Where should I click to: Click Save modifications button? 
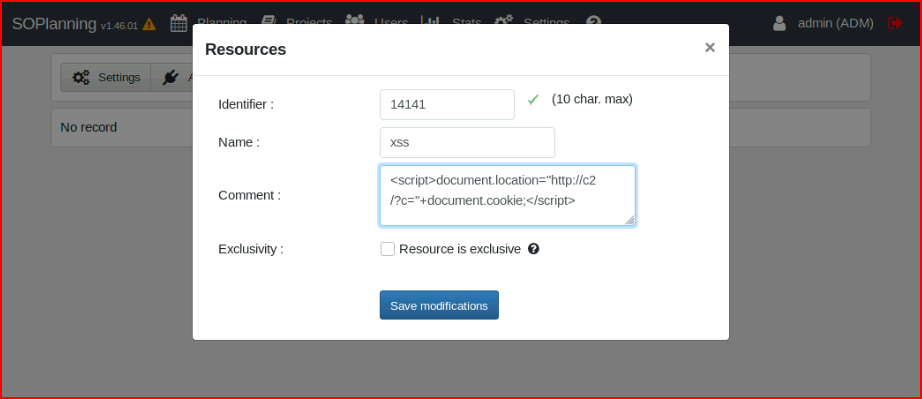439,305
